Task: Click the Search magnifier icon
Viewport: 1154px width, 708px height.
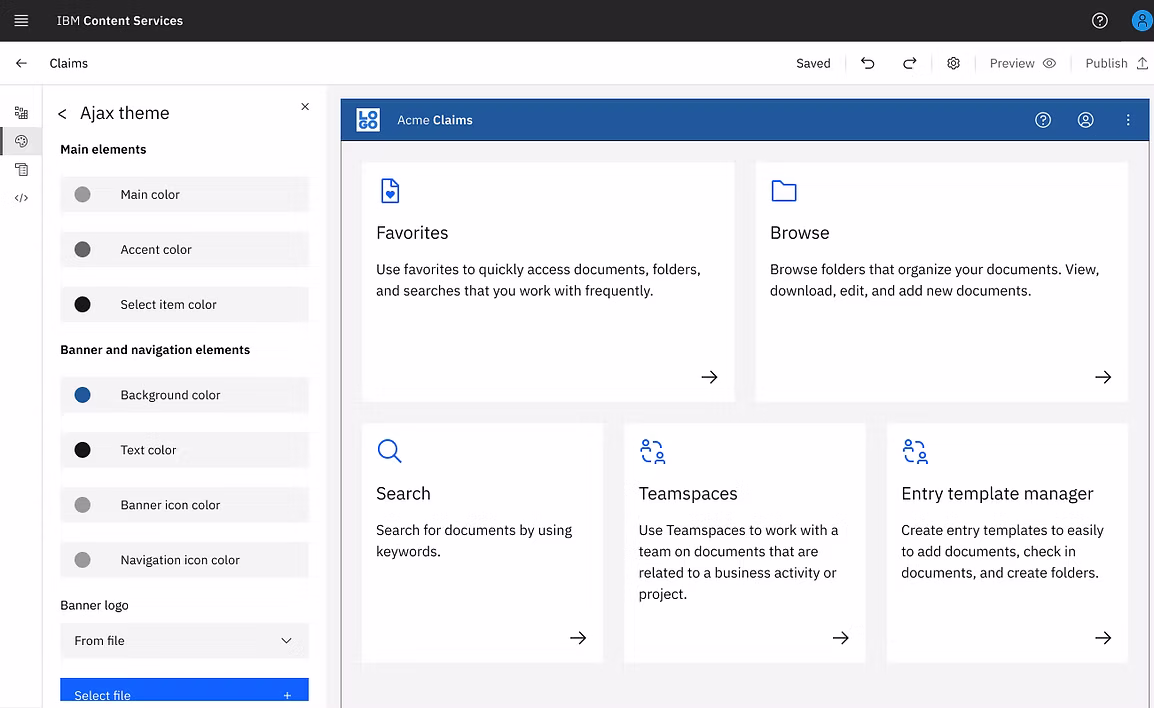Action: [389, 450]
